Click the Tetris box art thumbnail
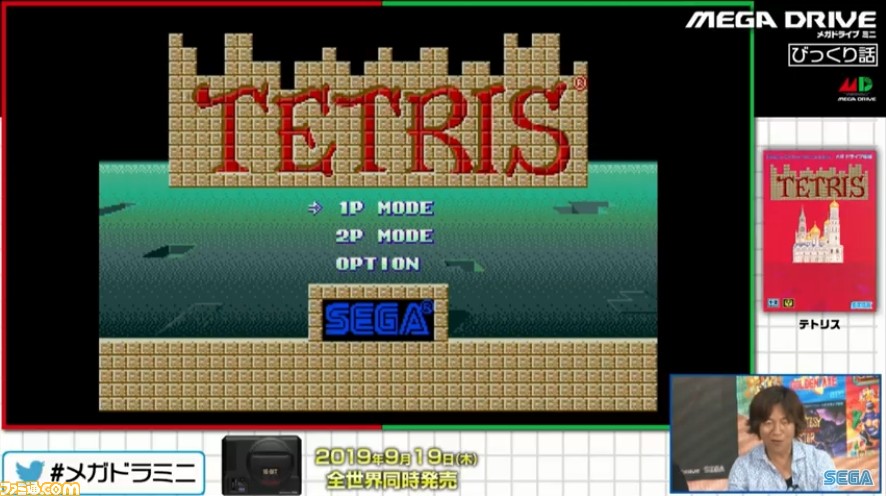 pos(819,230)
